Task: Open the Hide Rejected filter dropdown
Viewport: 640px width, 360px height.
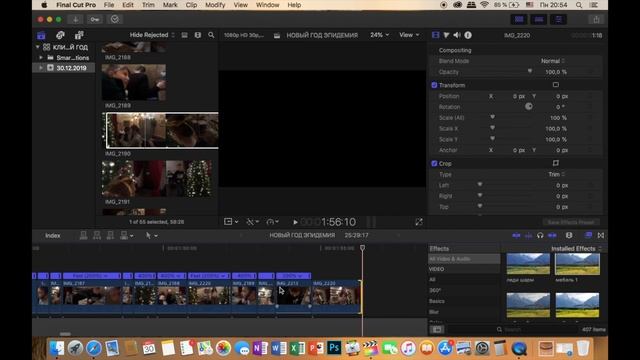Action: pyautogui.click(x=152, y=35)
